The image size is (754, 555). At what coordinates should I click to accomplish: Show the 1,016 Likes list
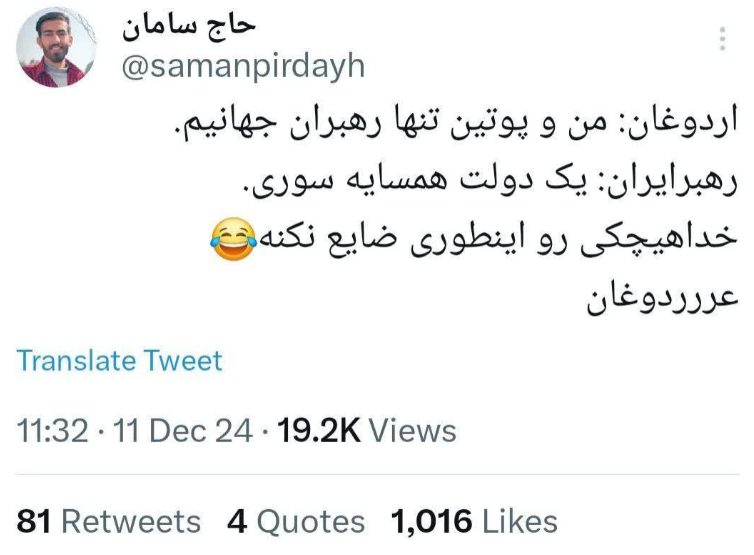474,521
